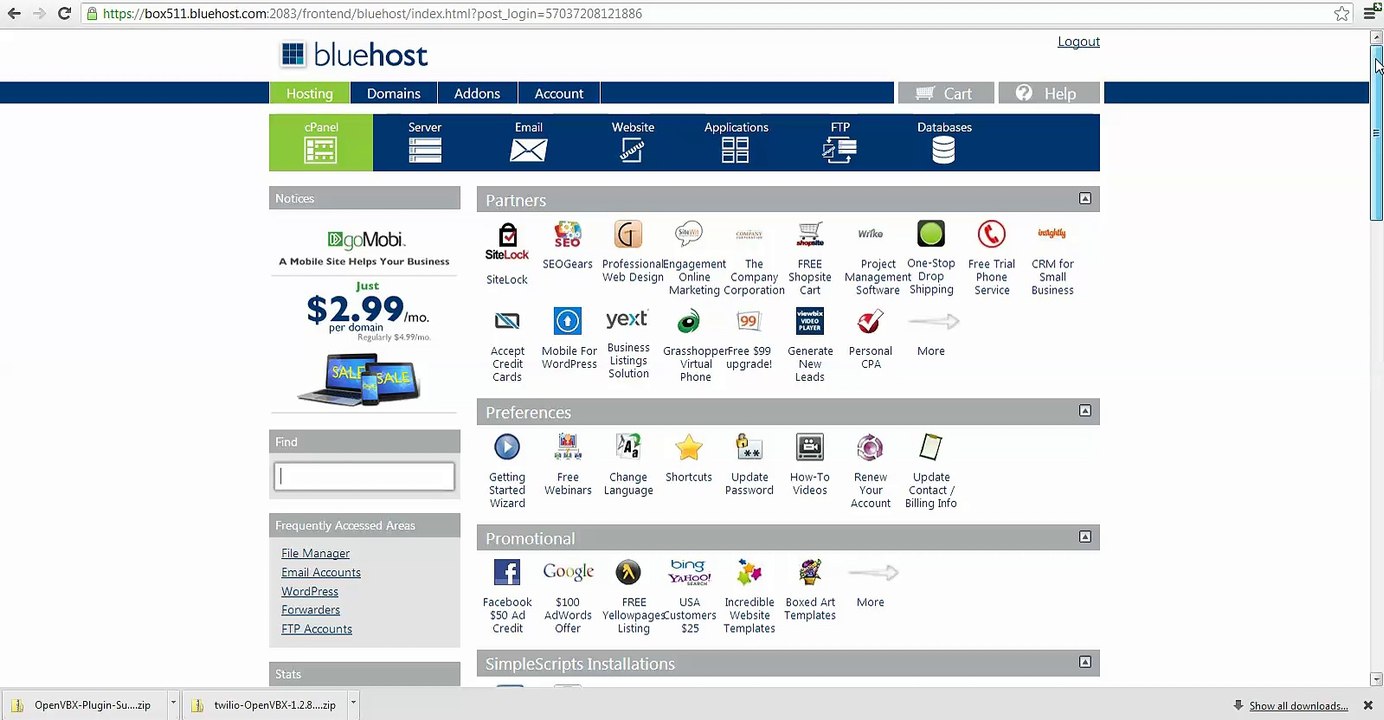Open Project Management Software icon
This screenshot has width=1384, height=720.
870,235
